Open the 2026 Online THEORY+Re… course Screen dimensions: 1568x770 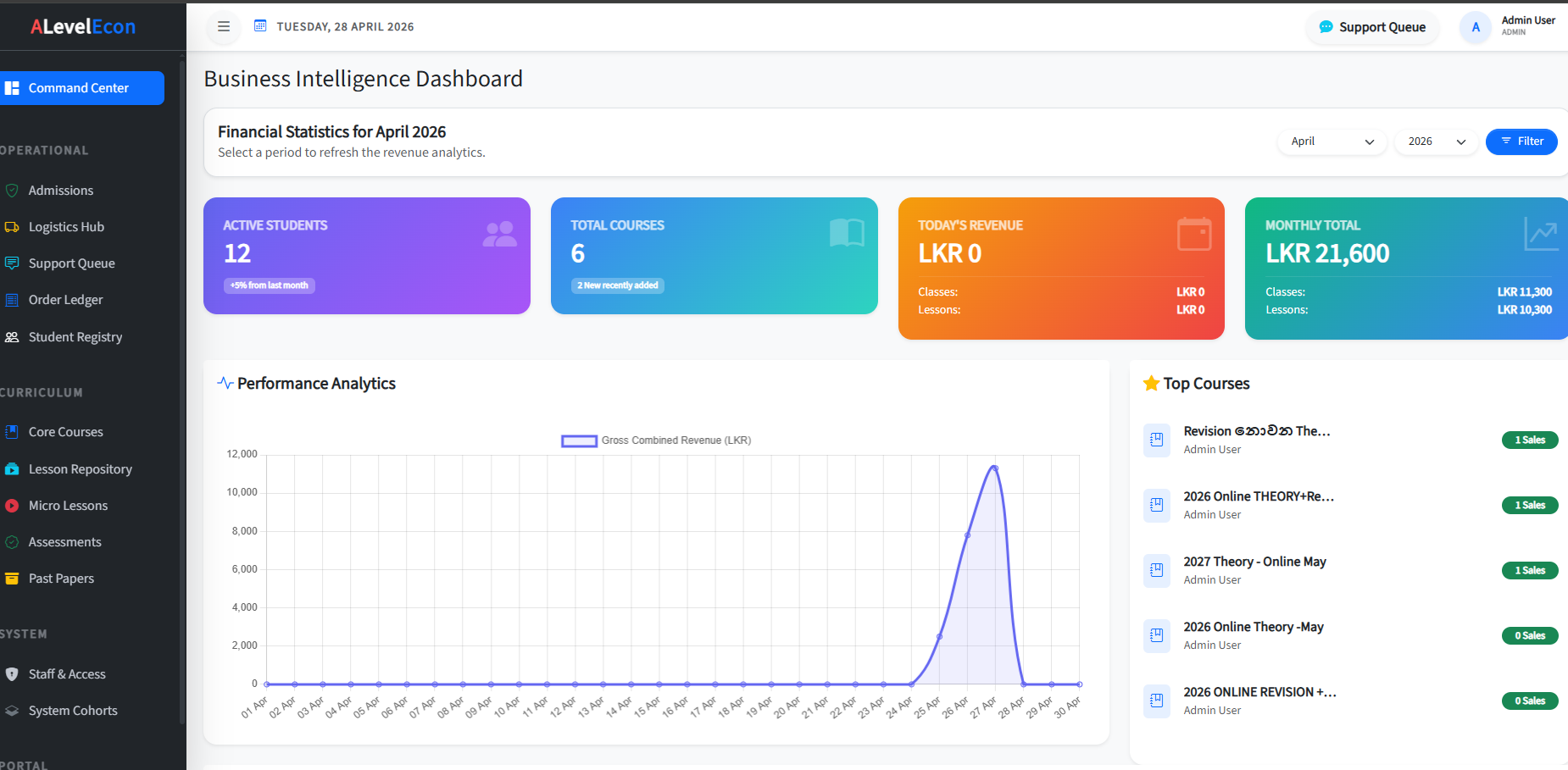click(x=1259, y=496)
